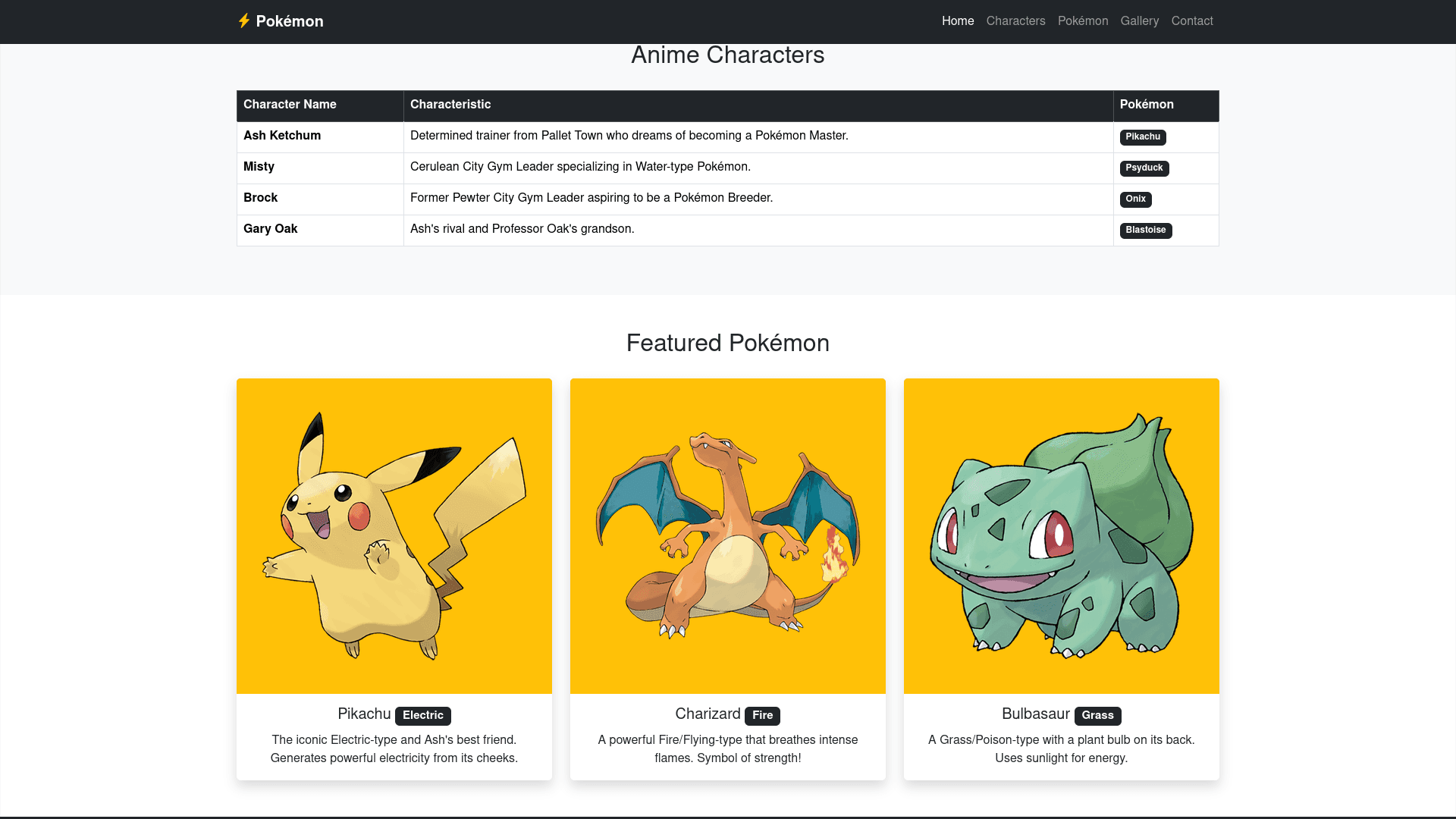The image size is (1456, 819).
Task: Click the Fire type badge
Action: (762, 716)
